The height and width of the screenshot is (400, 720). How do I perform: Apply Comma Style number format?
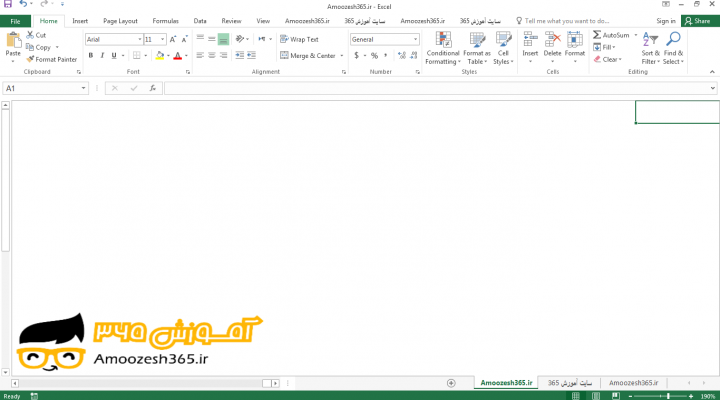(x=386, y=56)
